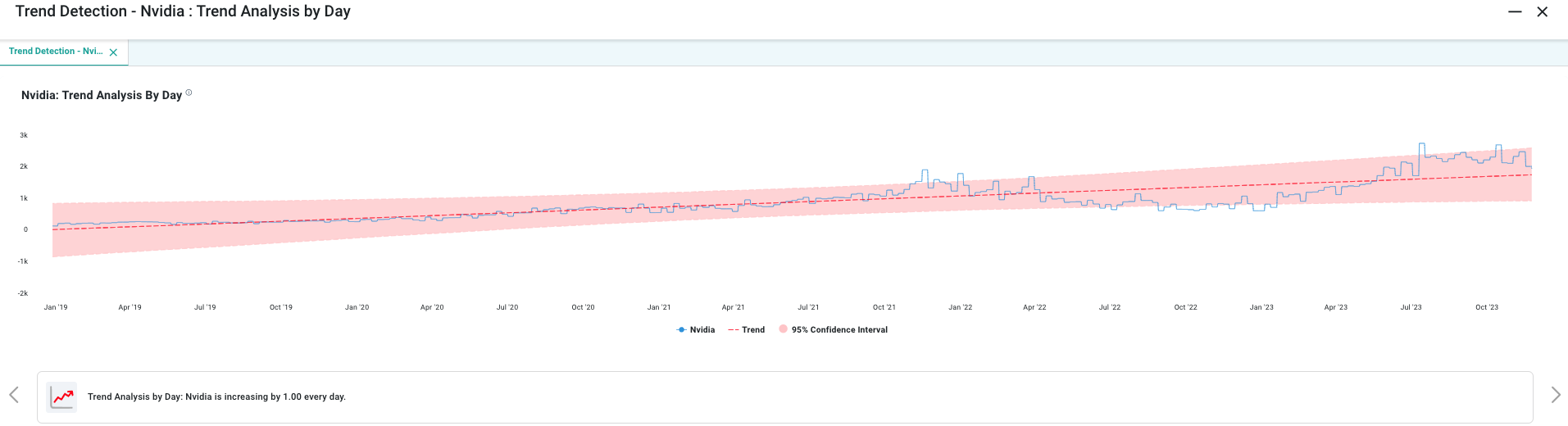
Task: Select the Jan '22 x-axis label
Action: coord(960,308)
